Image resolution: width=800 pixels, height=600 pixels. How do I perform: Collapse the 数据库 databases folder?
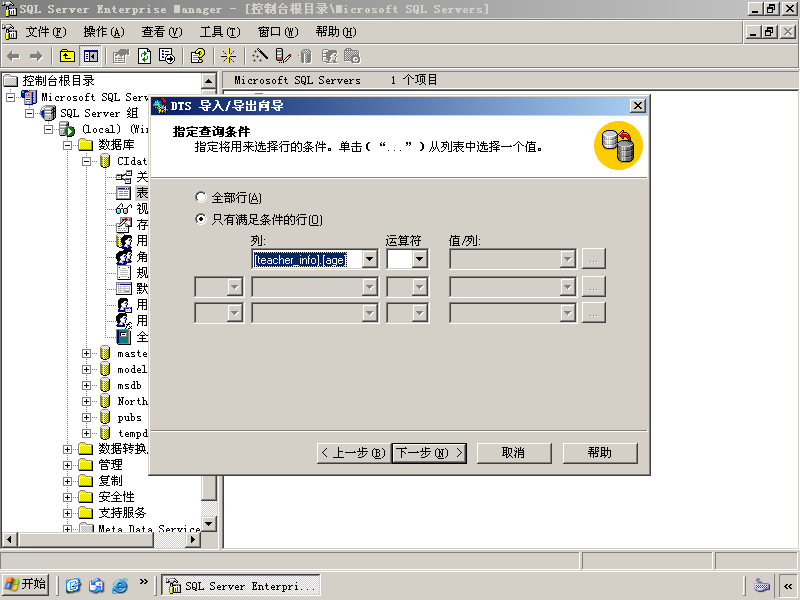[67, 145]
